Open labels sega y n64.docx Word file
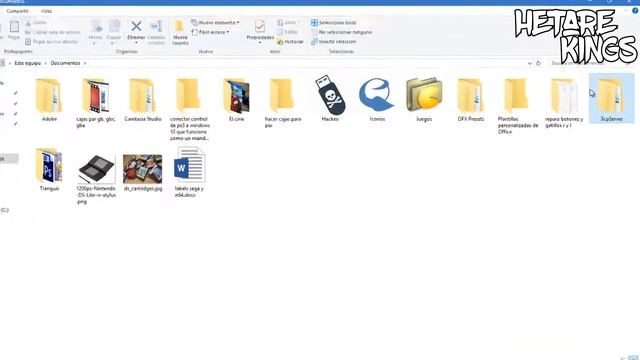Viewport: 640px width, 360px height. point(189,172)
